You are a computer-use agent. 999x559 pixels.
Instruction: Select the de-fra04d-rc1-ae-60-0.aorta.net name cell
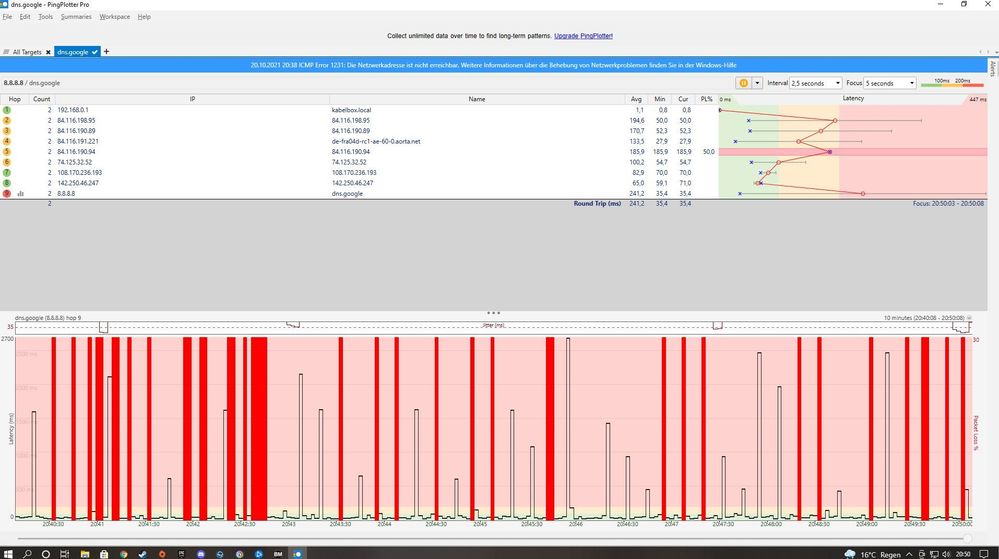pyautogui.click(x=376, y=141)
